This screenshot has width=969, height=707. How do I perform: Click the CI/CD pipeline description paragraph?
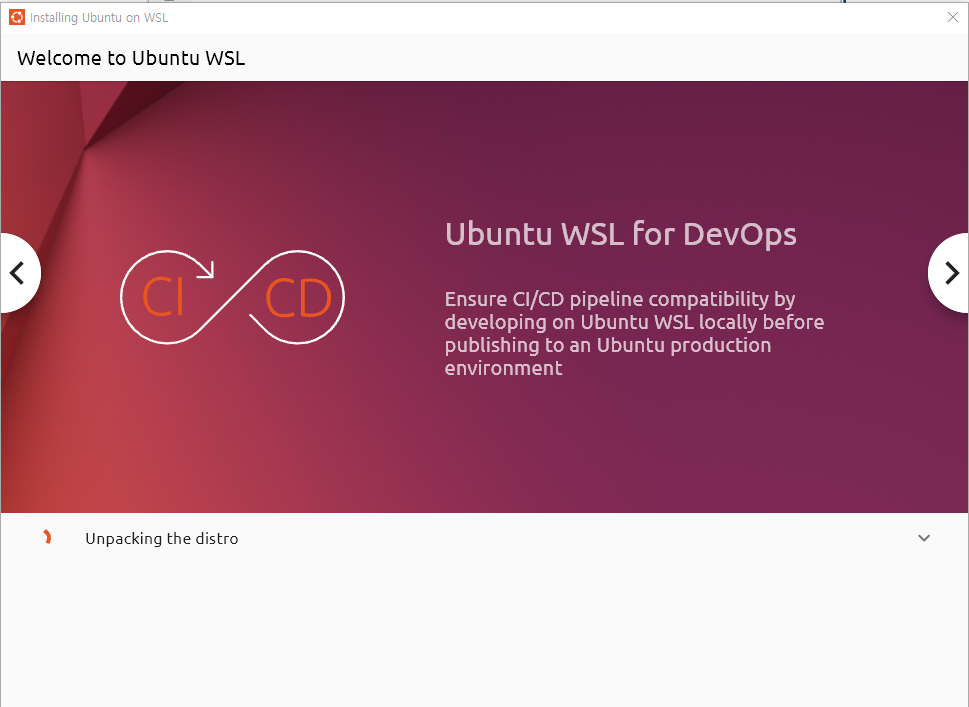pos(634,333)
